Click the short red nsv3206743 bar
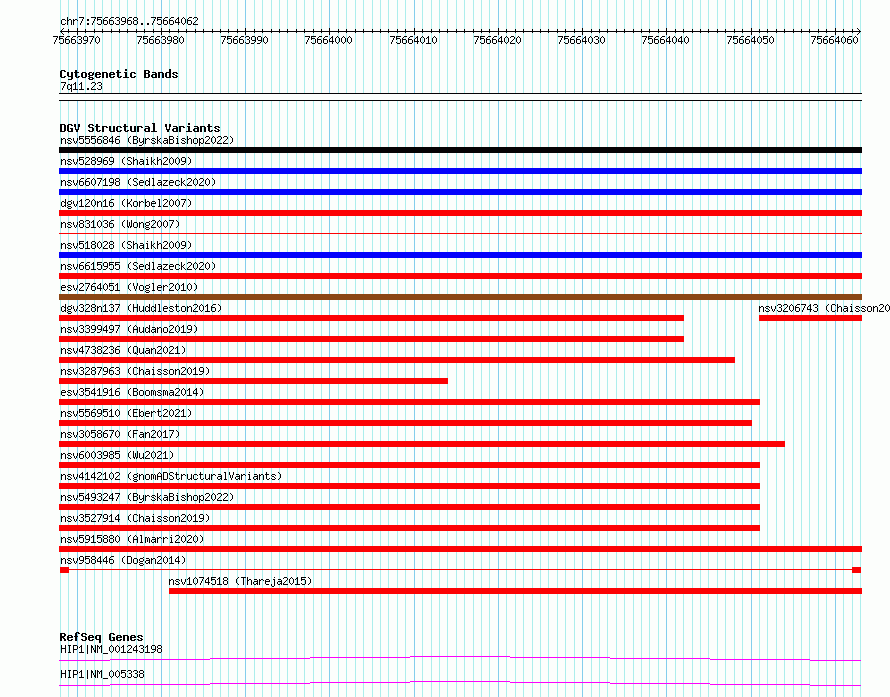 coord(811,318)
